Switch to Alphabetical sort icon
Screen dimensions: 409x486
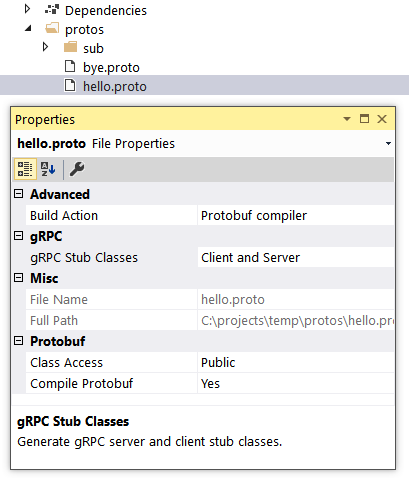(x=48, y=169)
